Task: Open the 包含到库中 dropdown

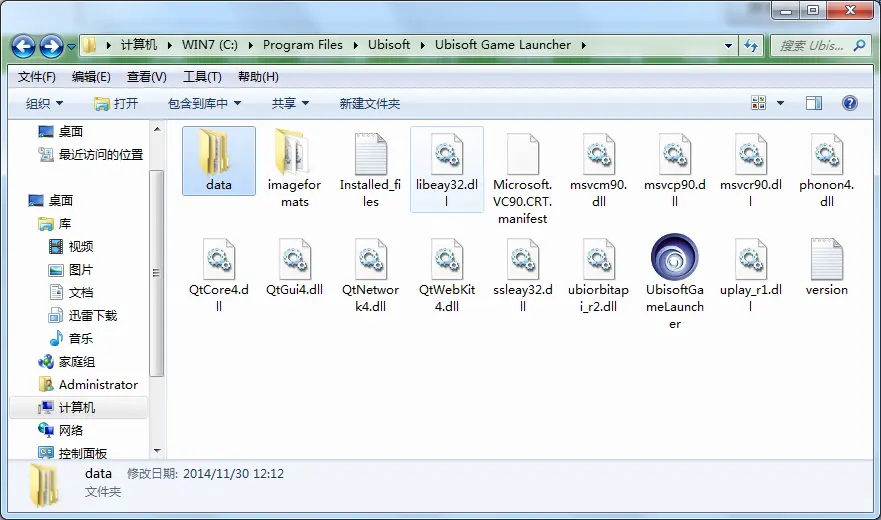Action: click(x=205, y=103)
